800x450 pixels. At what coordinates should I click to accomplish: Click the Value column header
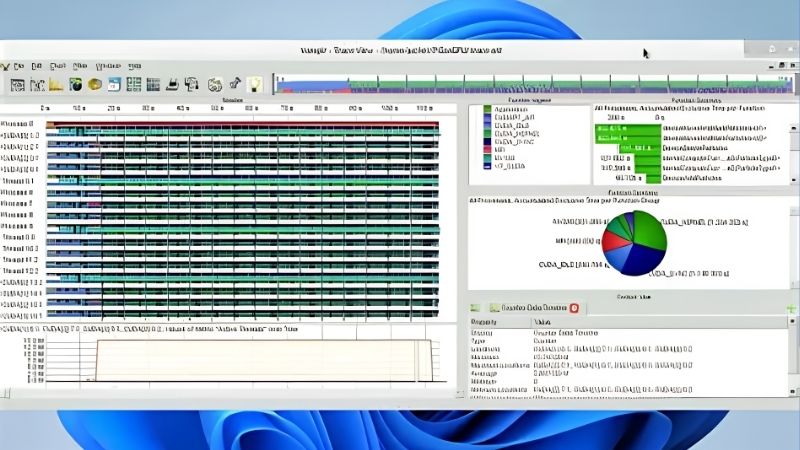pyautogui.click(x=660, y=322)
